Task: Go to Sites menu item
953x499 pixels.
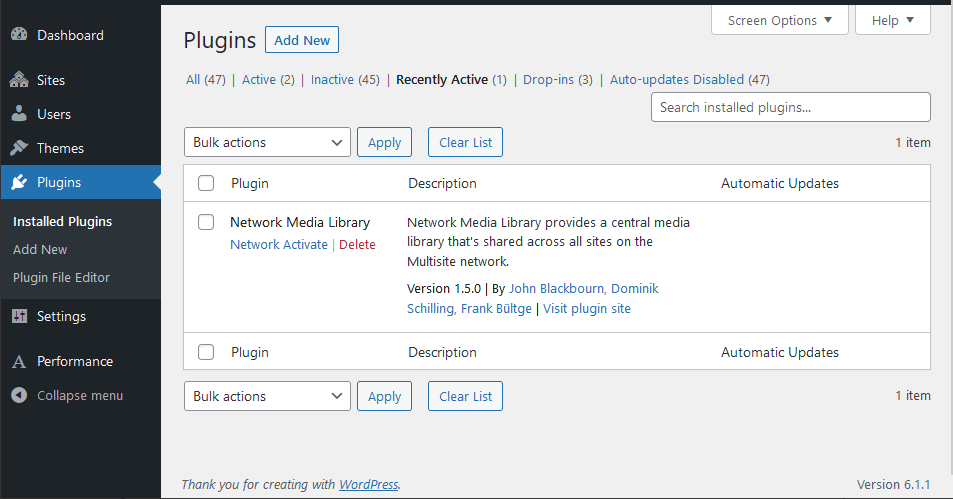Action: click(50, 80)
